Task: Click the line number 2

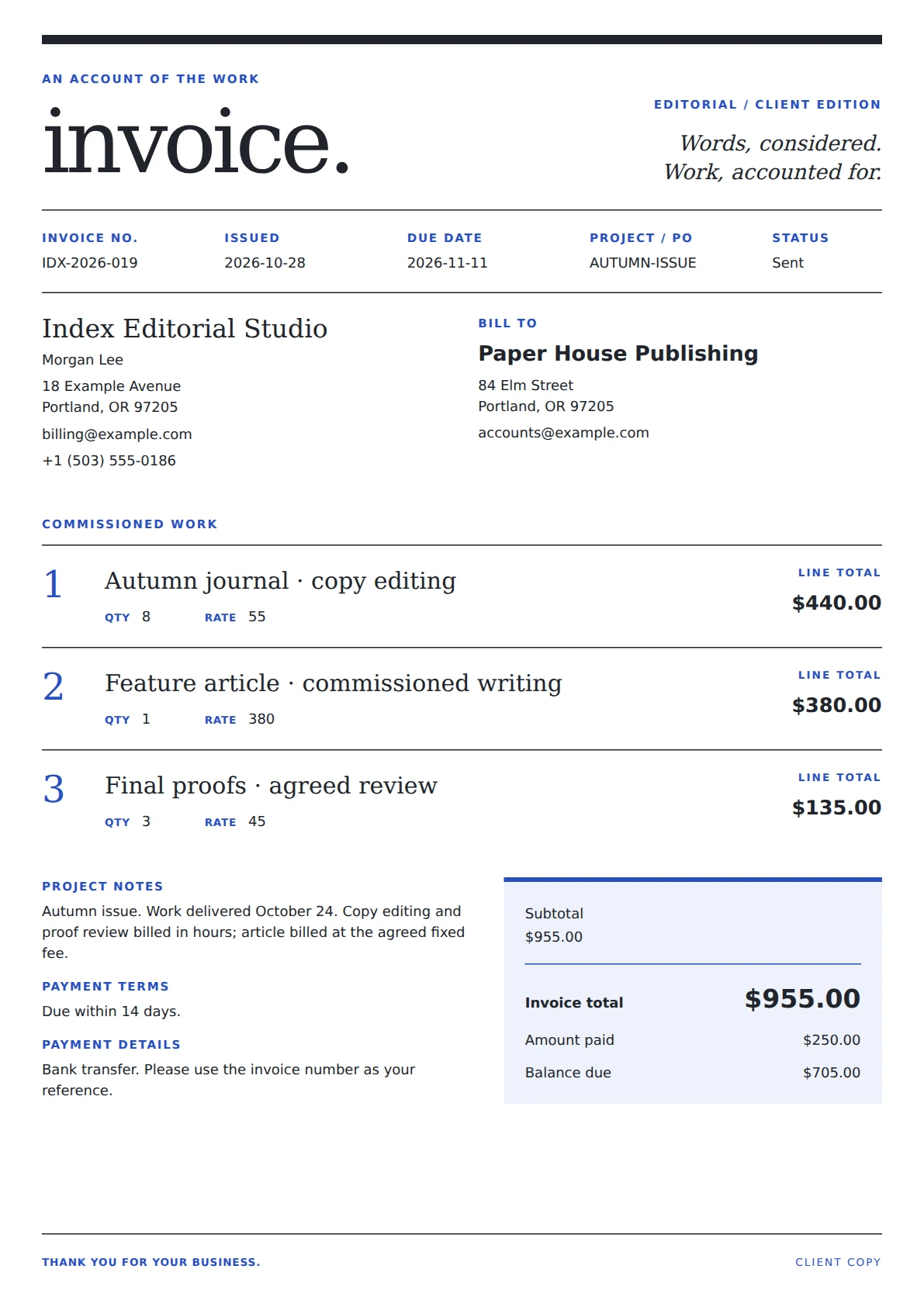Action: [53, 687]
